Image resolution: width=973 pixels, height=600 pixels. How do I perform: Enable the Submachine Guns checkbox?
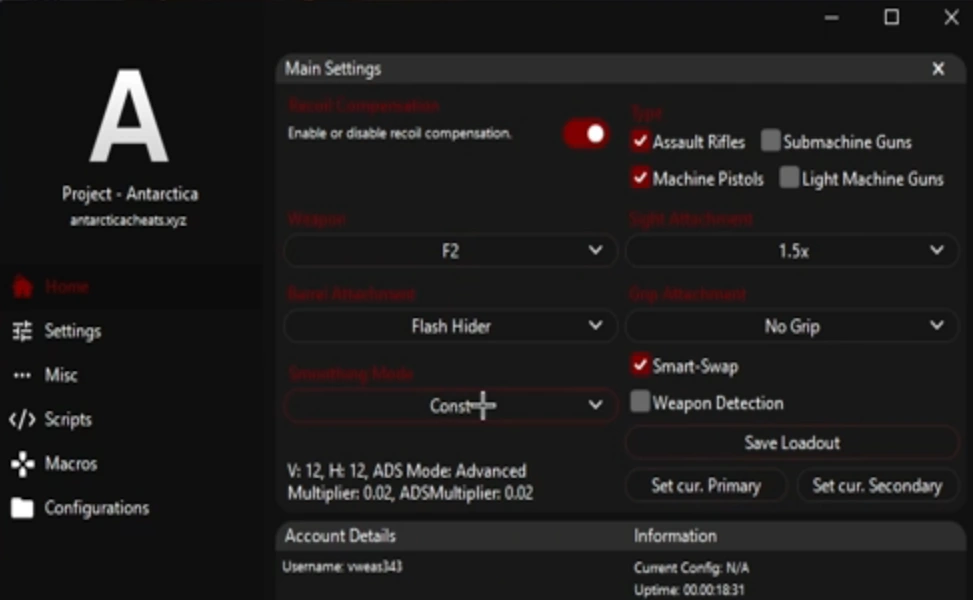tap(770, 141)
